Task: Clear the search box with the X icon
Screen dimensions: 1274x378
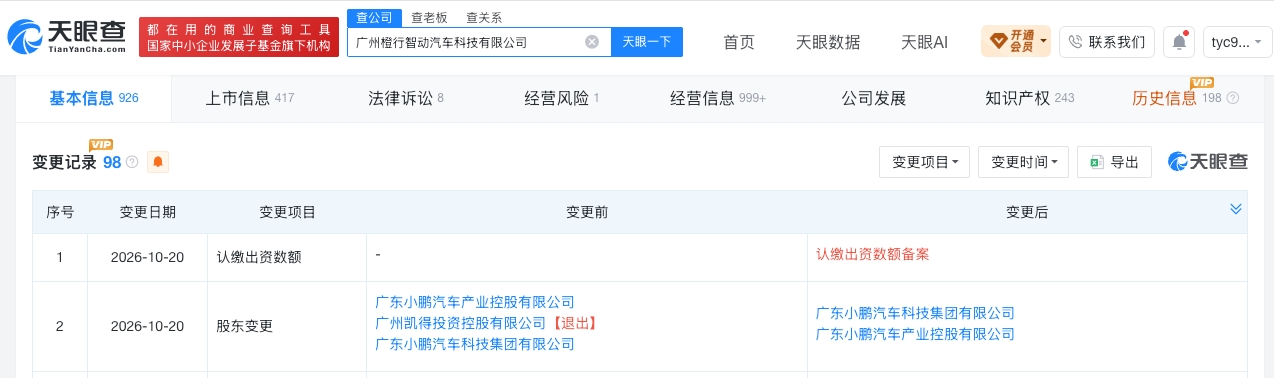Action: pyautogui.click(x=591, y=42)
